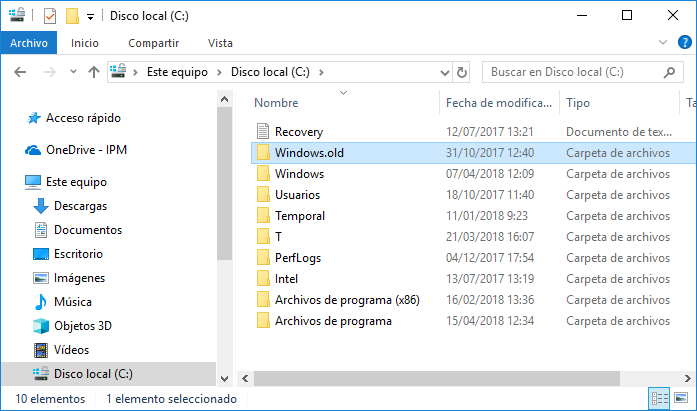Viewport: 697px width, 411px height.
Task: Expand the Customize Quick Access Toolbar dropdown
Action: (90, 16)
